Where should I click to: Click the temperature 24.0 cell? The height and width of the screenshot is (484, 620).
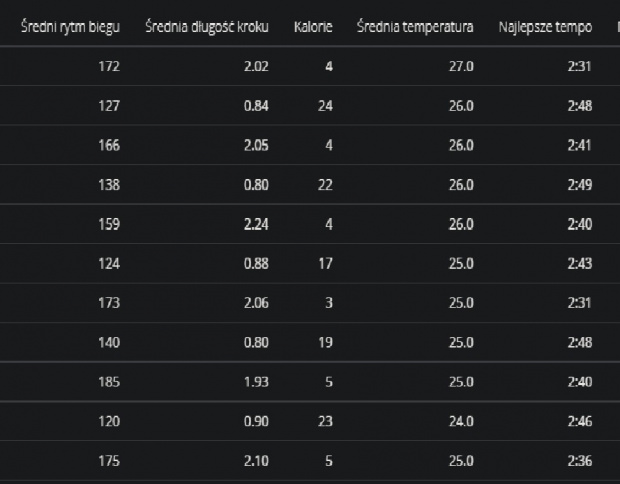coord(461,422)
